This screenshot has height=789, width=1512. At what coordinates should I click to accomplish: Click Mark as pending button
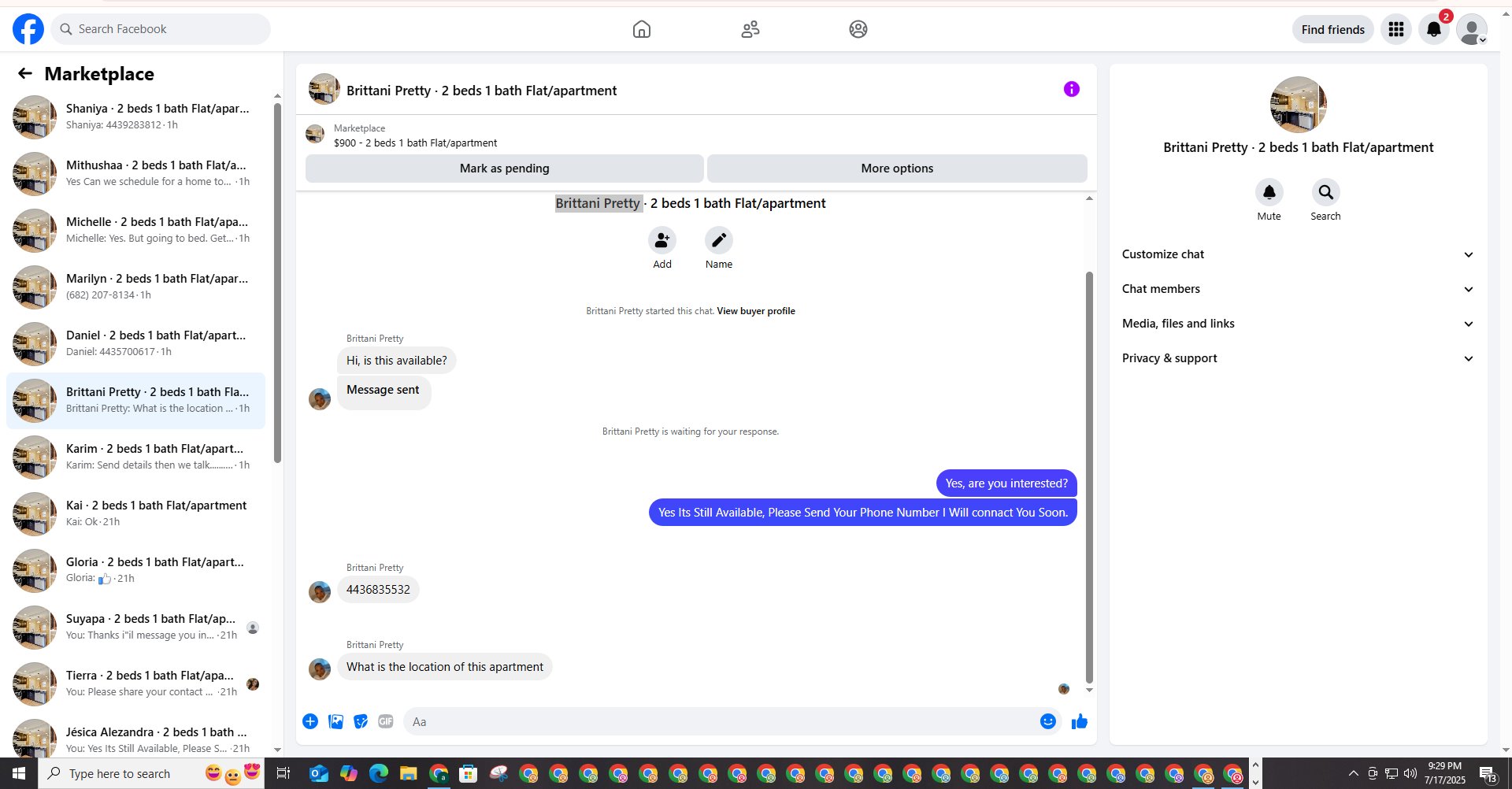[505, 169]
